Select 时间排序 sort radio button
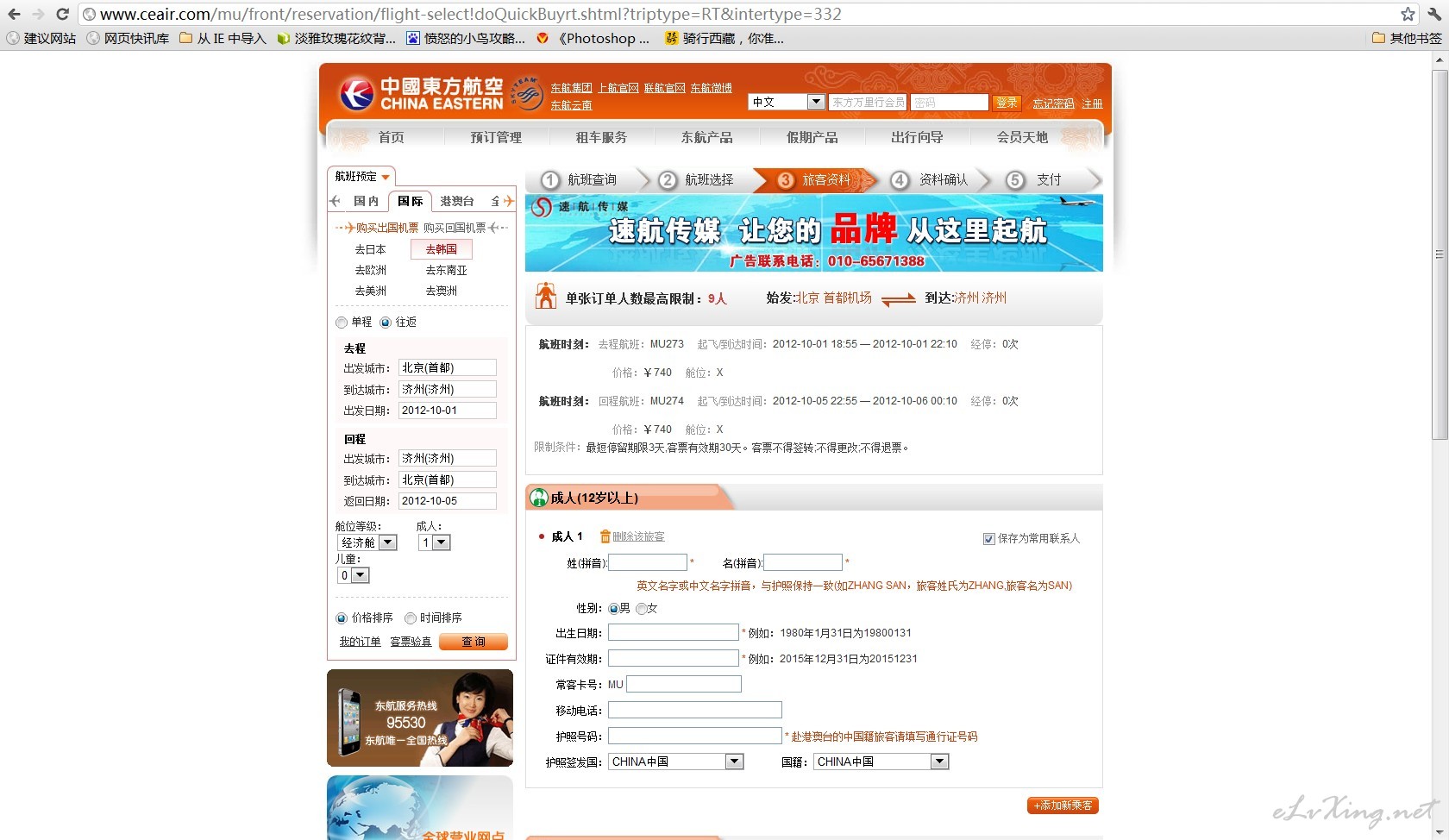Viewport: 1449px width, 840px height. click(411, 618)
